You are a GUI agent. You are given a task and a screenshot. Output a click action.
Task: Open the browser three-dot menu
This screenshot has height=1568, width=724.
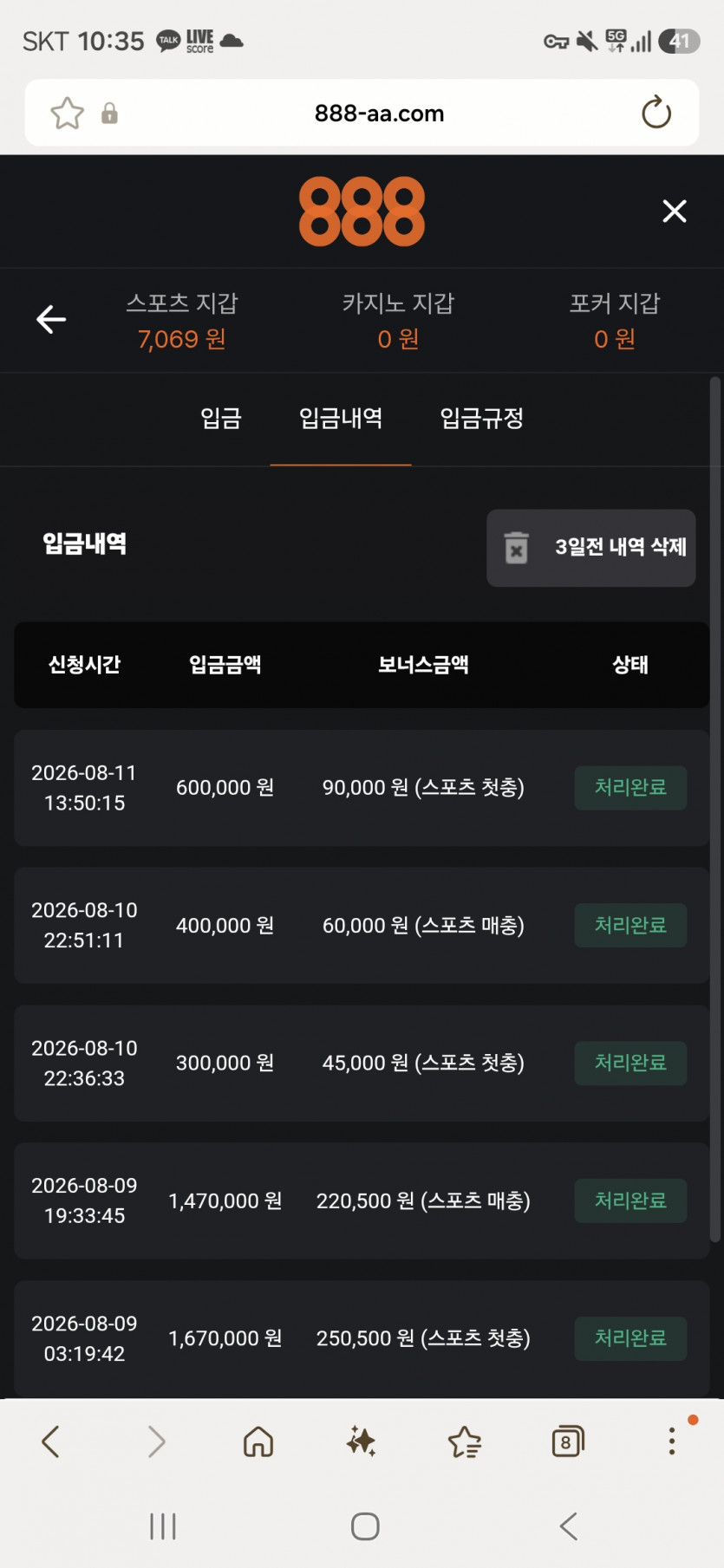click(x=671, y=1441)
